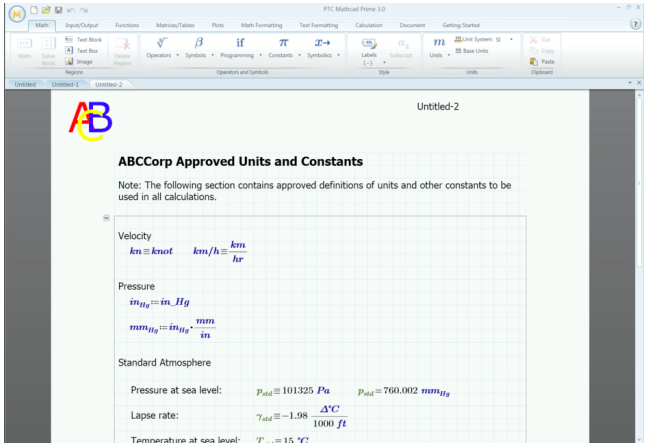Viewport: 648px width, 447px height.
Task: Click the Paste clipboard button
Action: [x=542, y=61]
